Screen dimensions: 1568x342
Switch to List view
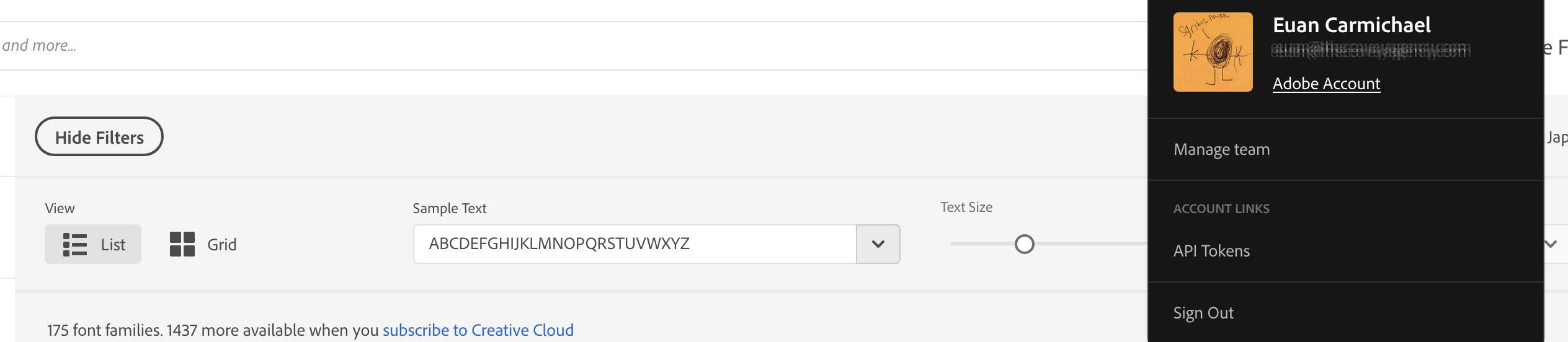coord(93,244)
